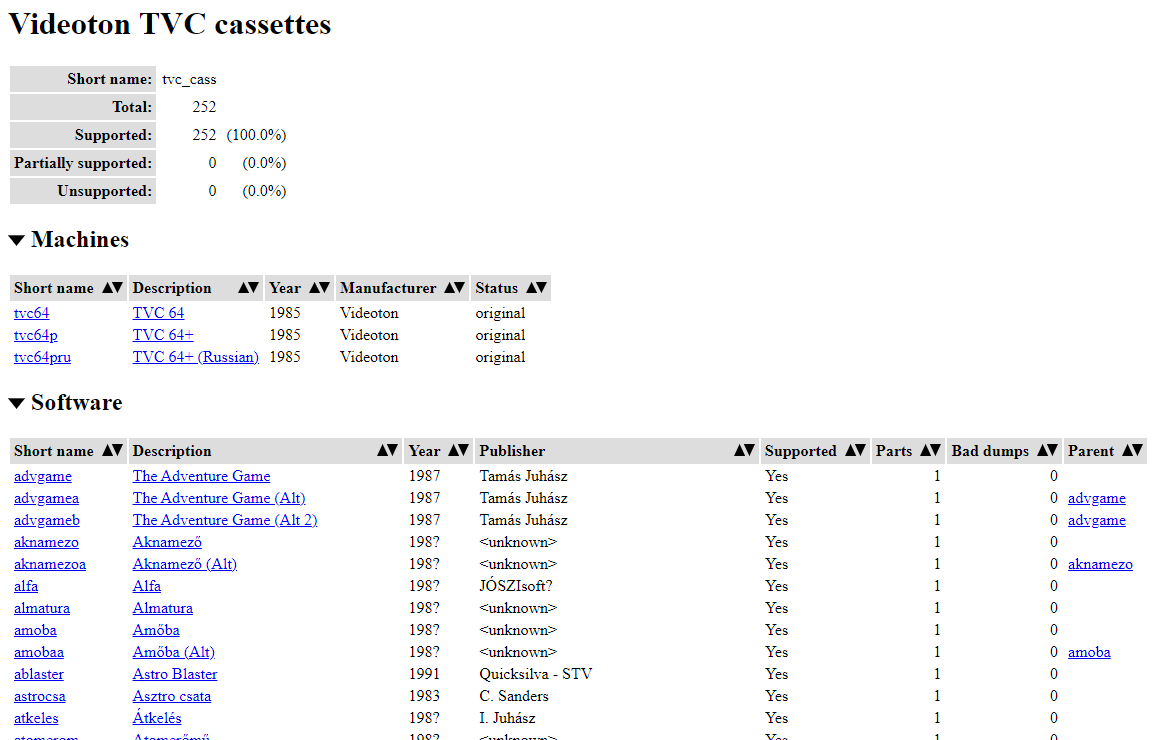Open the Alfa description link
The width and height of the screenshot is (1161, 740).
(147, 587)
